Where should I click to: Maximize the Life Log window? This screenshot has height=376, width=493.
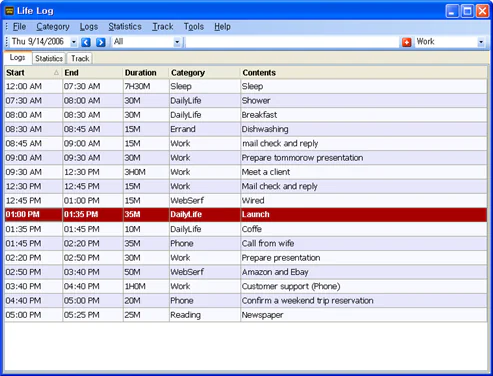click(x=467, y=11)
